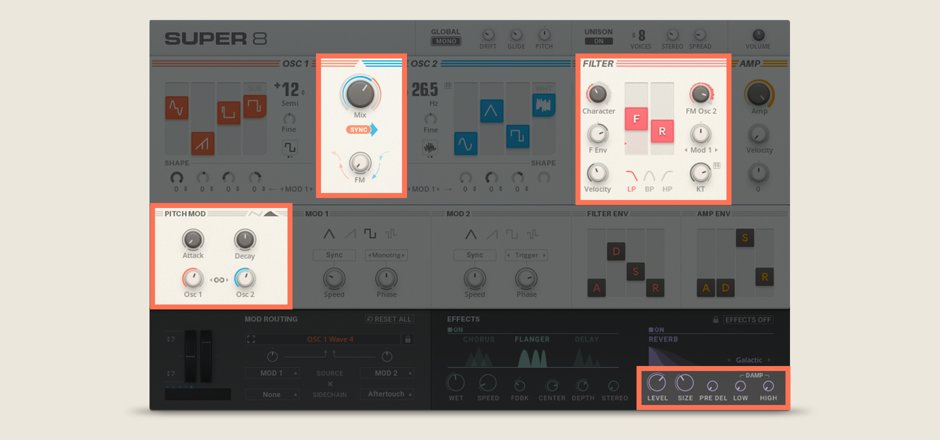Switch to the CHORUS effect tab
The width and height of the screenshot is (940, 440).
click(478, 339)
